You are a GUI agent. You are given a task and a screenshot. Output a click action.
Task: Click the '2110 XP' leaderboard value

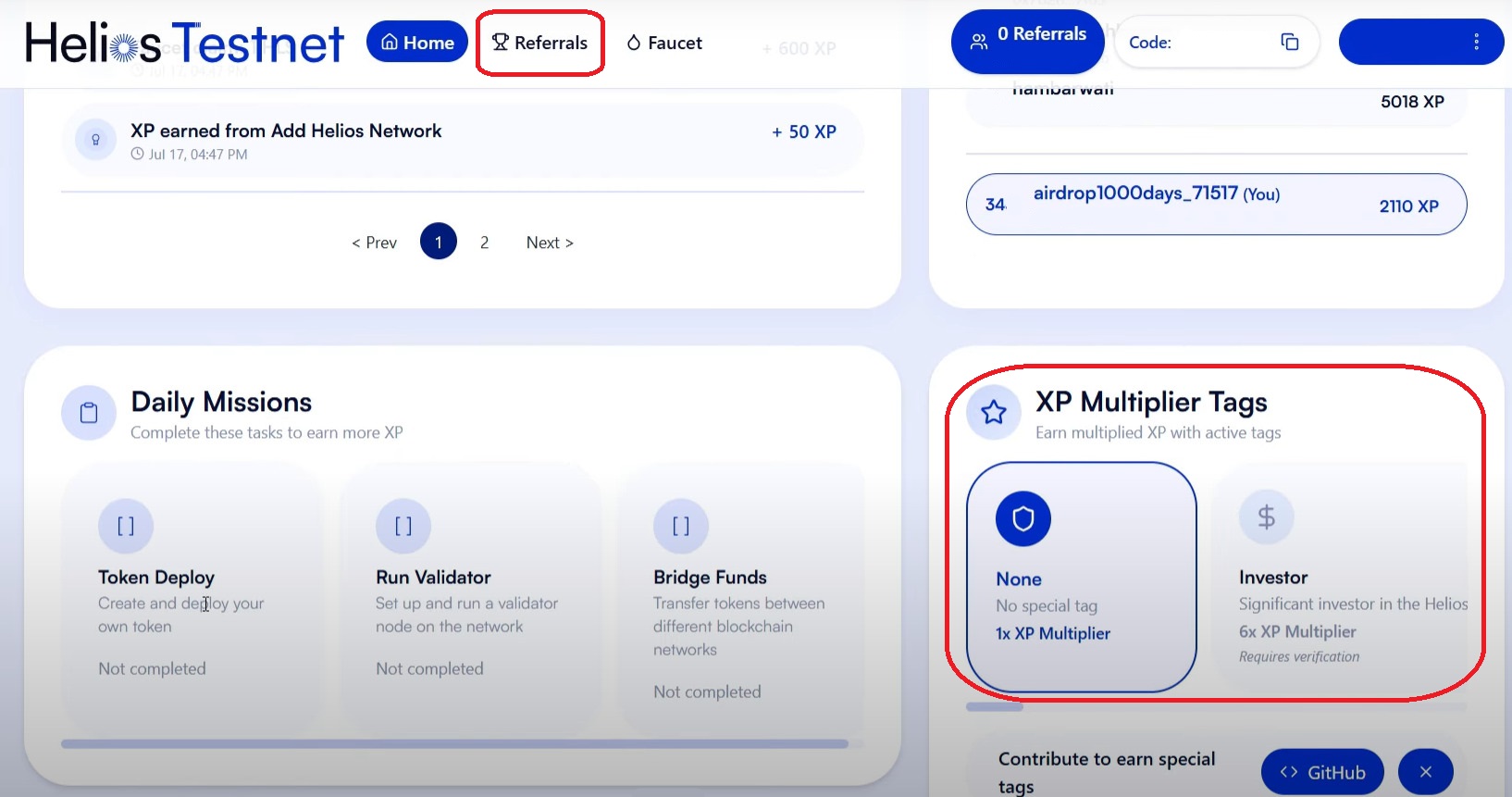click(1408, 206)
